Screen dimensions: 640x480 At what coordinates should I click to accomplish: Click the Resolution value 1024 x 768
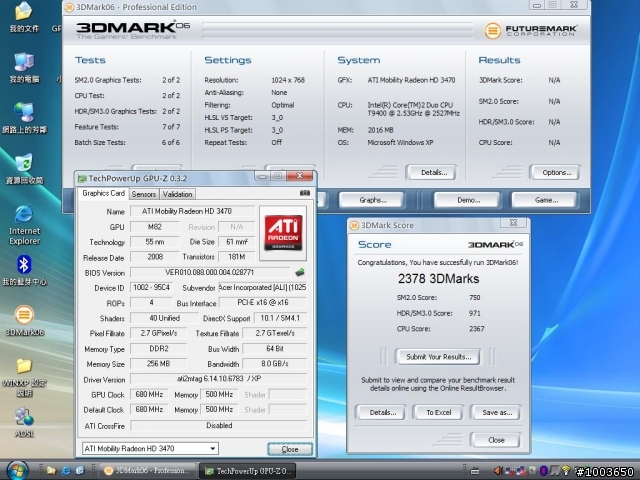288,80
